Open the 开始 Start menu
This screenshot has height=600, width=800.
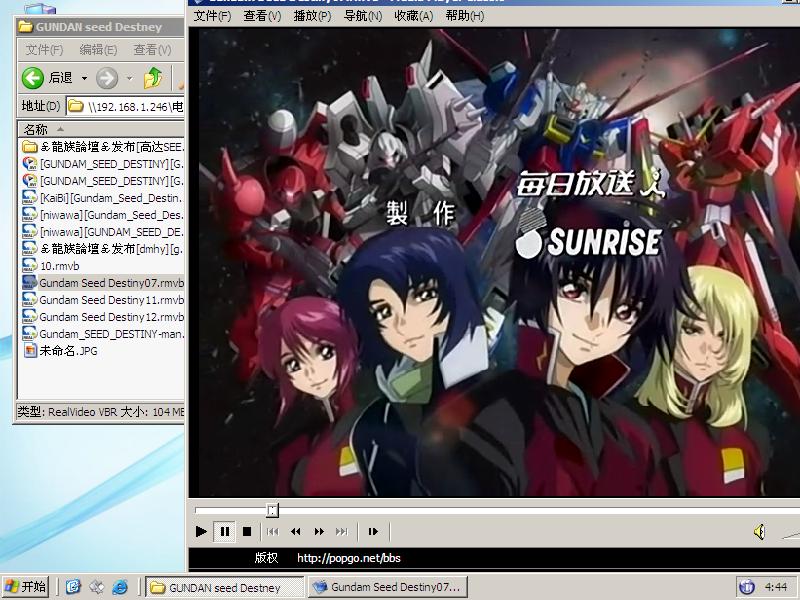click(26, 587)
